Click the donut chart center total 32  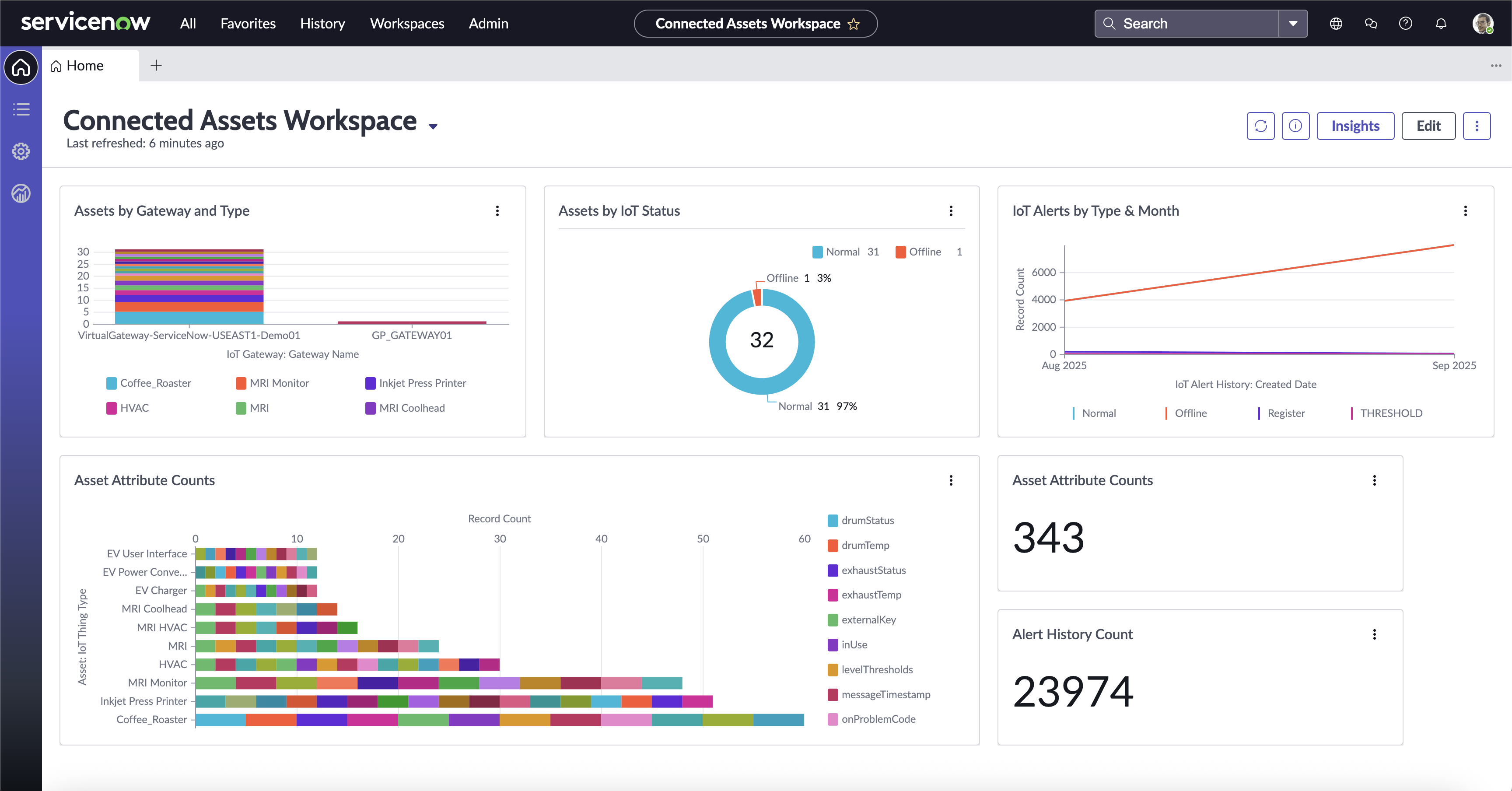[761, 340]
